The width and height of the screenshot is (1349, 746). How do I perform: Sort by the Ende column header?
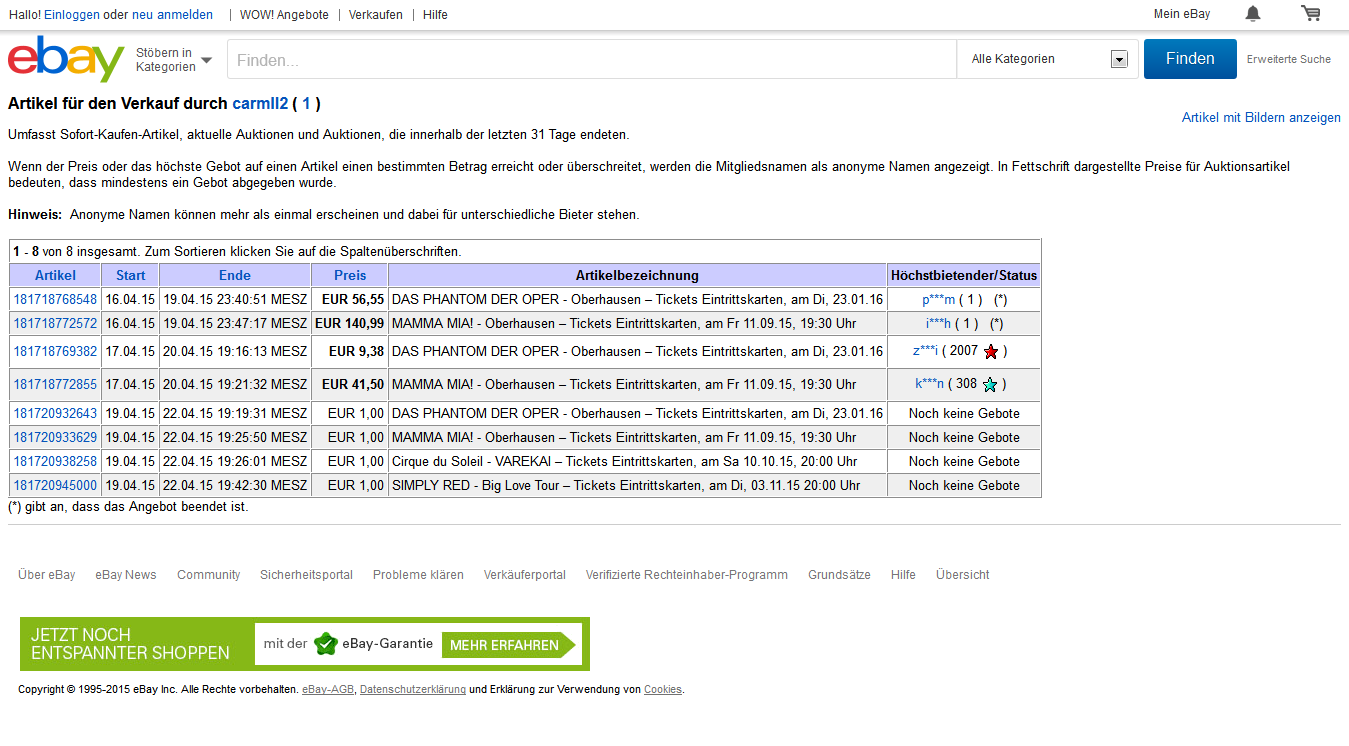tap(235, 275)
